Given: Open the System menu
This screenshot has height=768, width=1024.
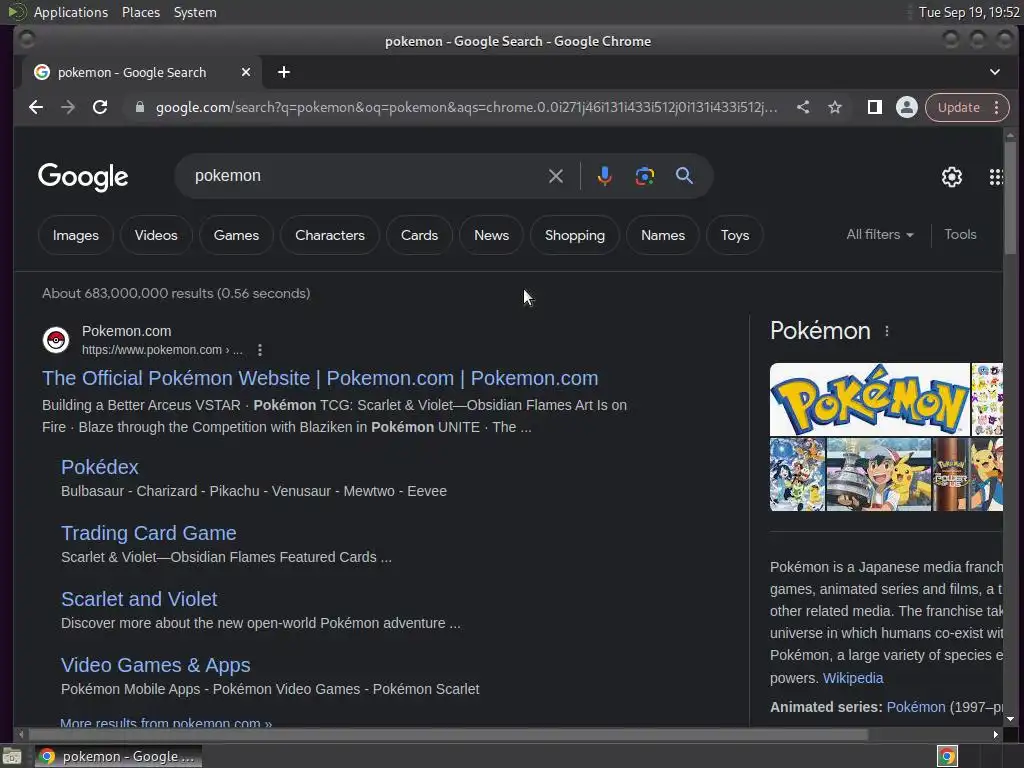Looking at the screenshot, I should 195,12.
